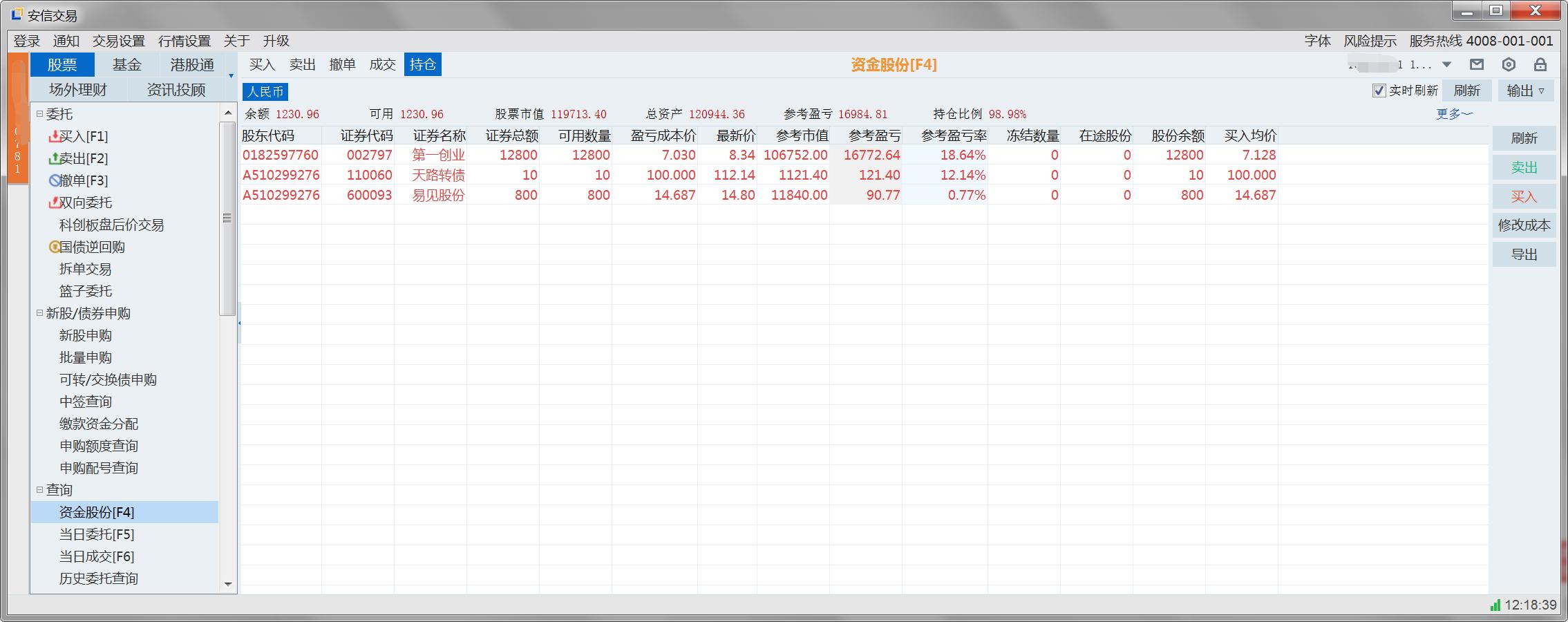
Task: Select the 持仓 toolbar tab
Action: tap(423, 64)
